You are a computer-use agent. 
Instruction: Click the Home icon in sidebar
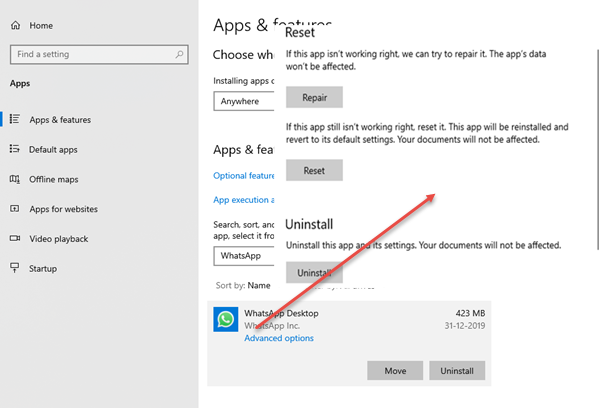pos(15,25)
